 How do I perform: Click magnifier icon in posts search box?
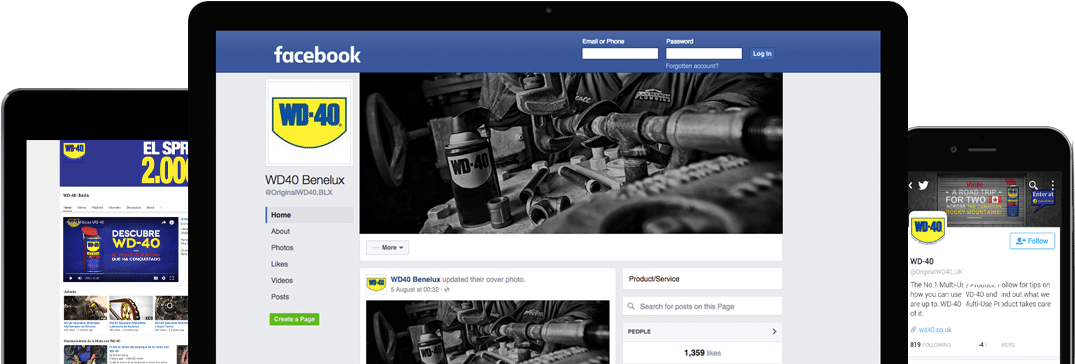pyautogui.click(x=631, y=306)
